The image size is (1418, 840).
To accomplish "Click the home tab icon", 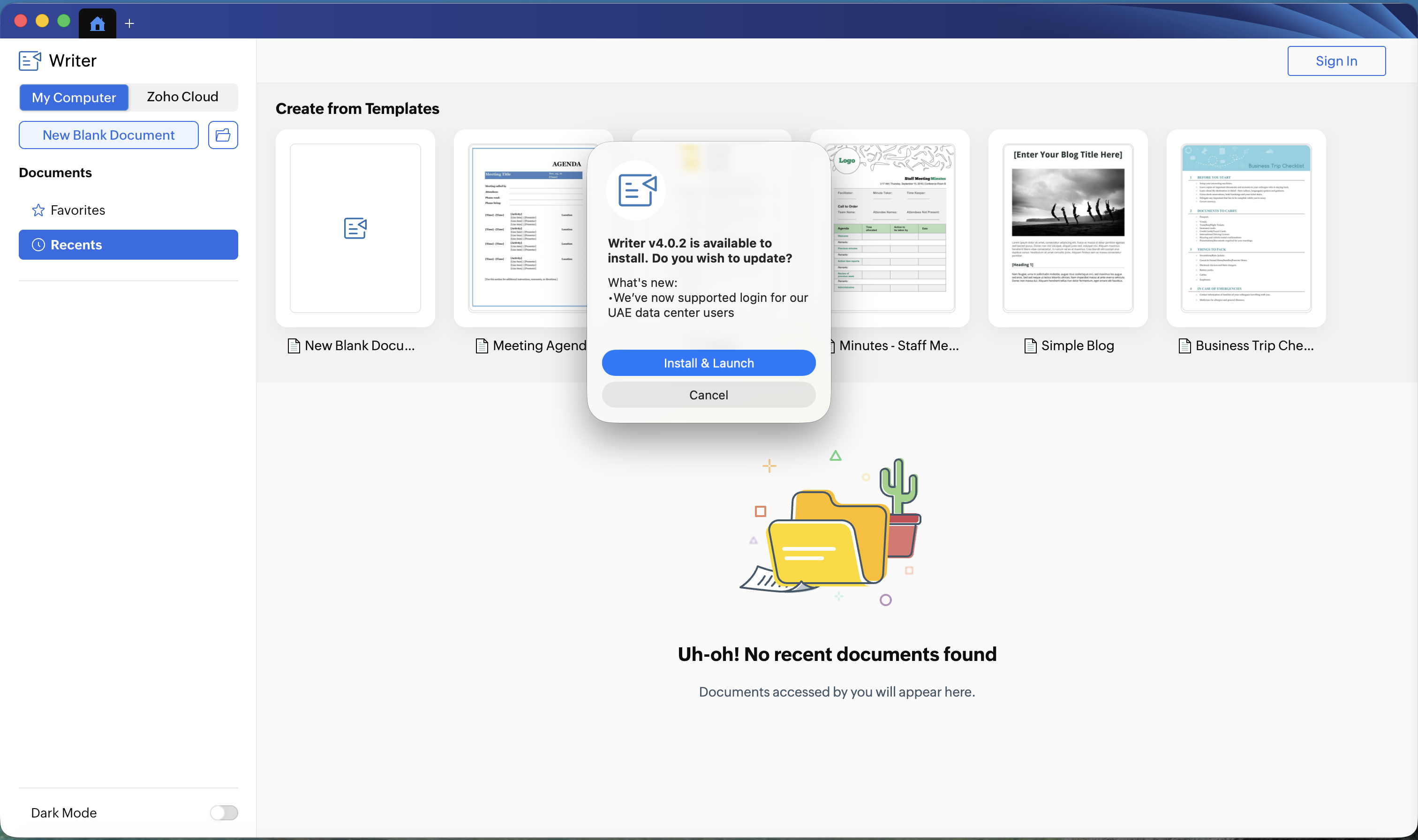I will click(x=98, y=23).
